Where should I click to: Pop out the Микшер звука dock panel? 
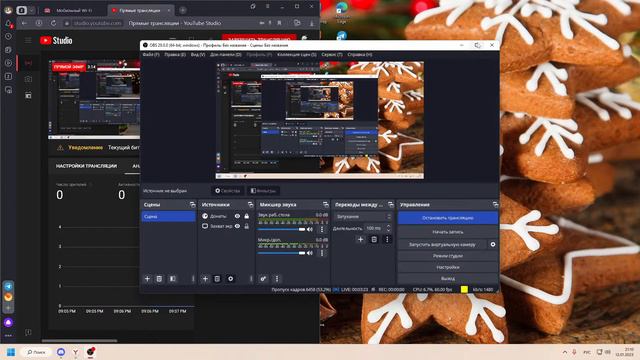coord(325,204)
